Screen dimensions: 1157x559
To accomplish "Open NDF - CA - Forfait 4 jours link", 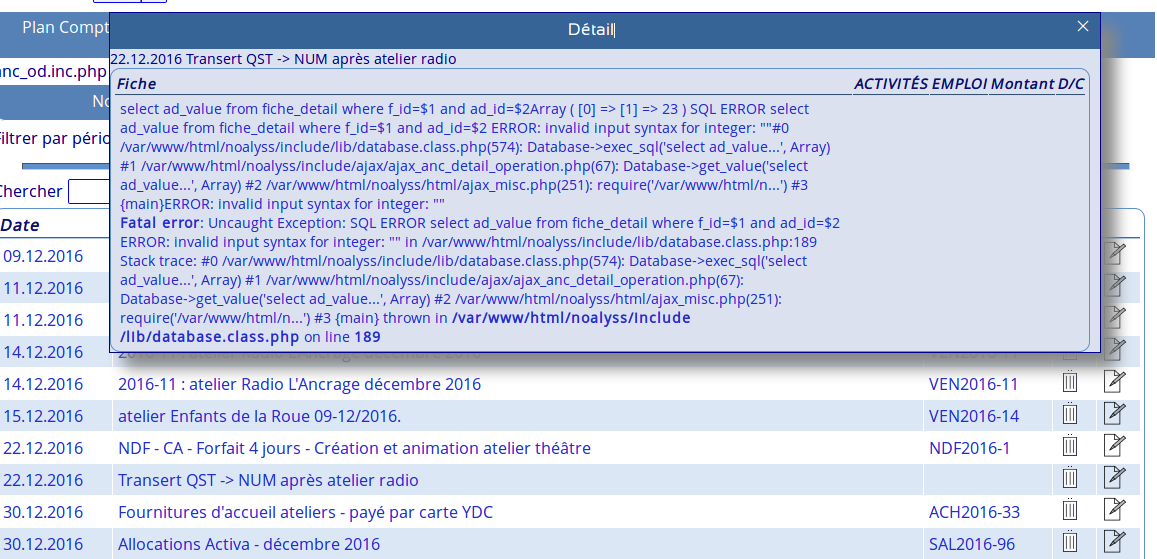I will pos(354,448).
